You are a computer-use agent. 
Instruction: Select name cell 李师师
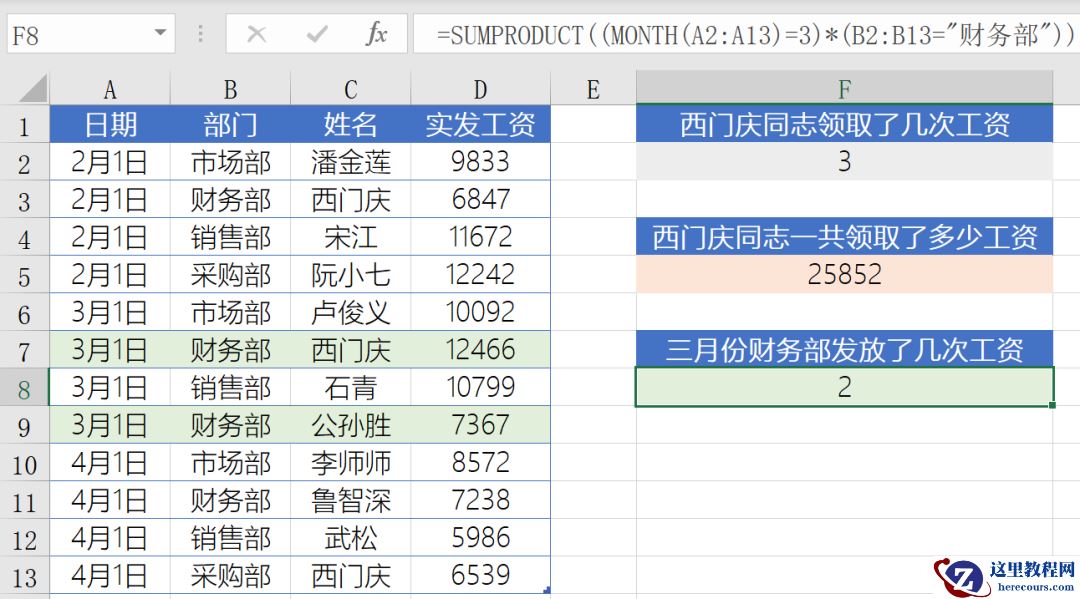coord(351,462)
